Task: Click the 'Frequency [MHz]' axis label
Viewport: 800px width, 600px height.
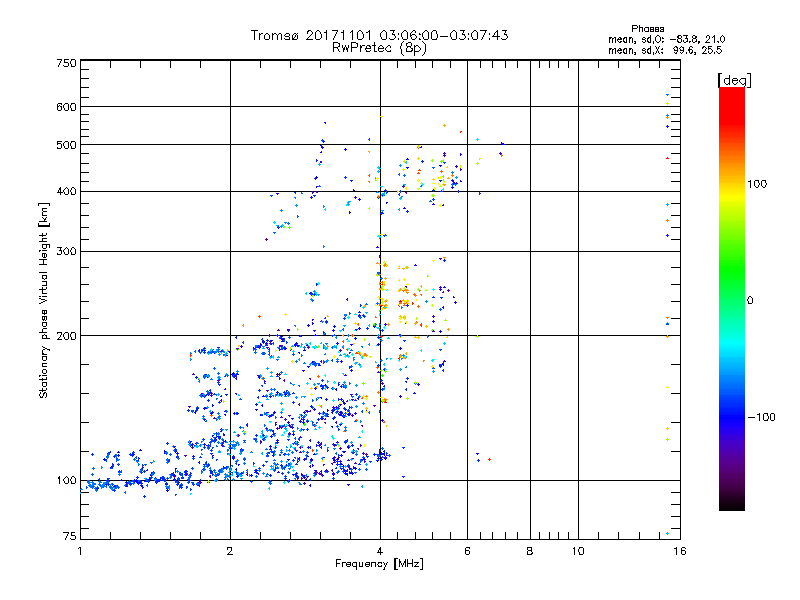Action: [x=379, y=564]
